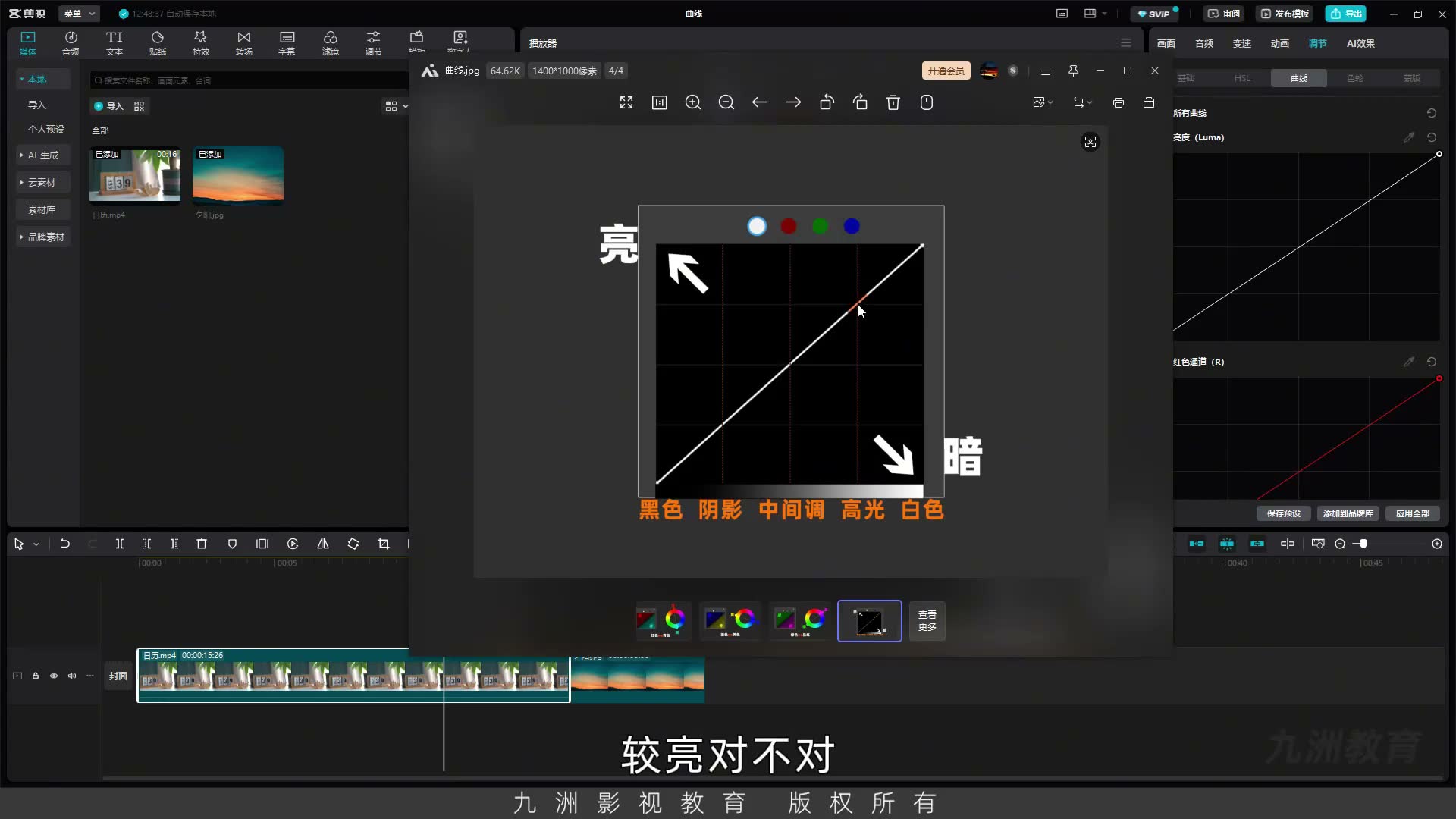Switch to the 动画 animation tab
Image resolution: width=1456 pixels, height=819 pixels.
coord(1280,43)
